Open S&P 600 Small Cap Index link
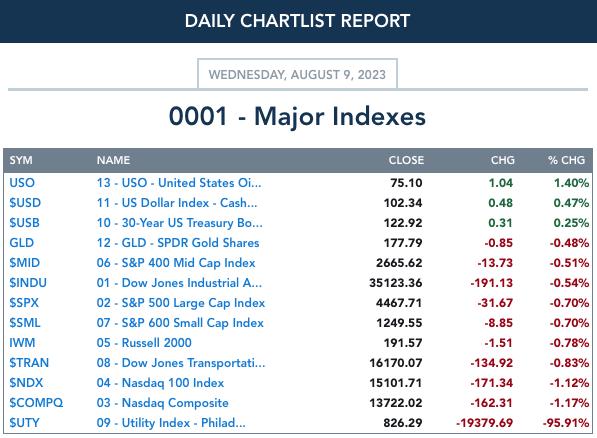597x438 pixels. (180, 323)
